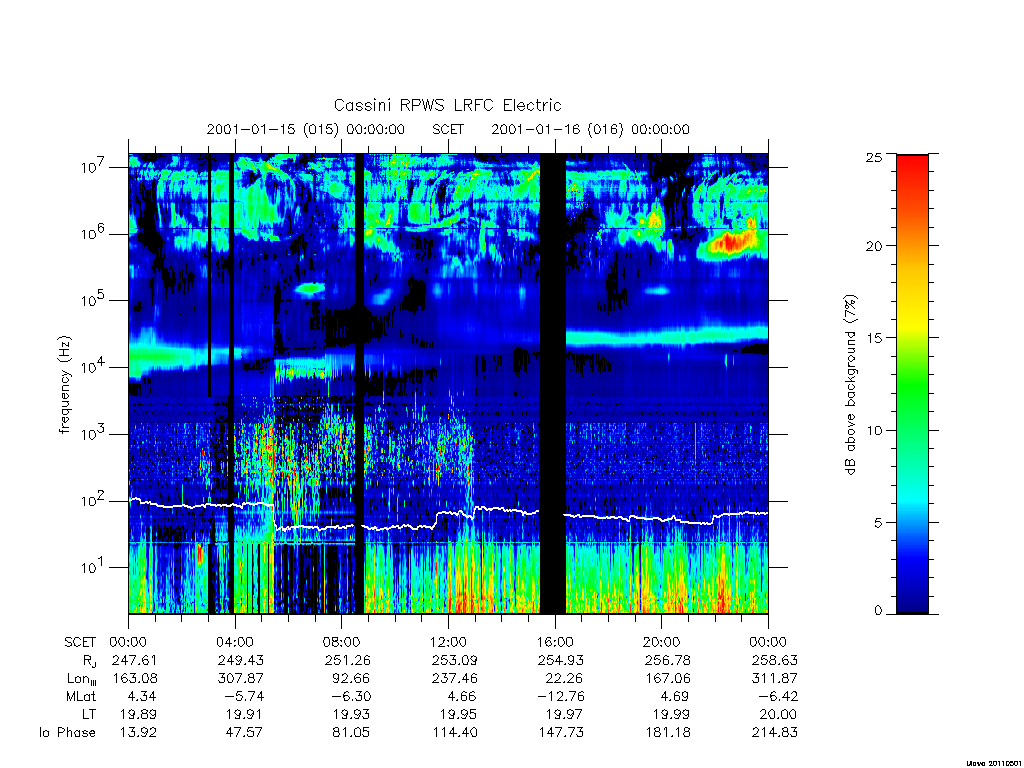Click the R_J value 249.43

pyautogui.click(x=240, y=660)
